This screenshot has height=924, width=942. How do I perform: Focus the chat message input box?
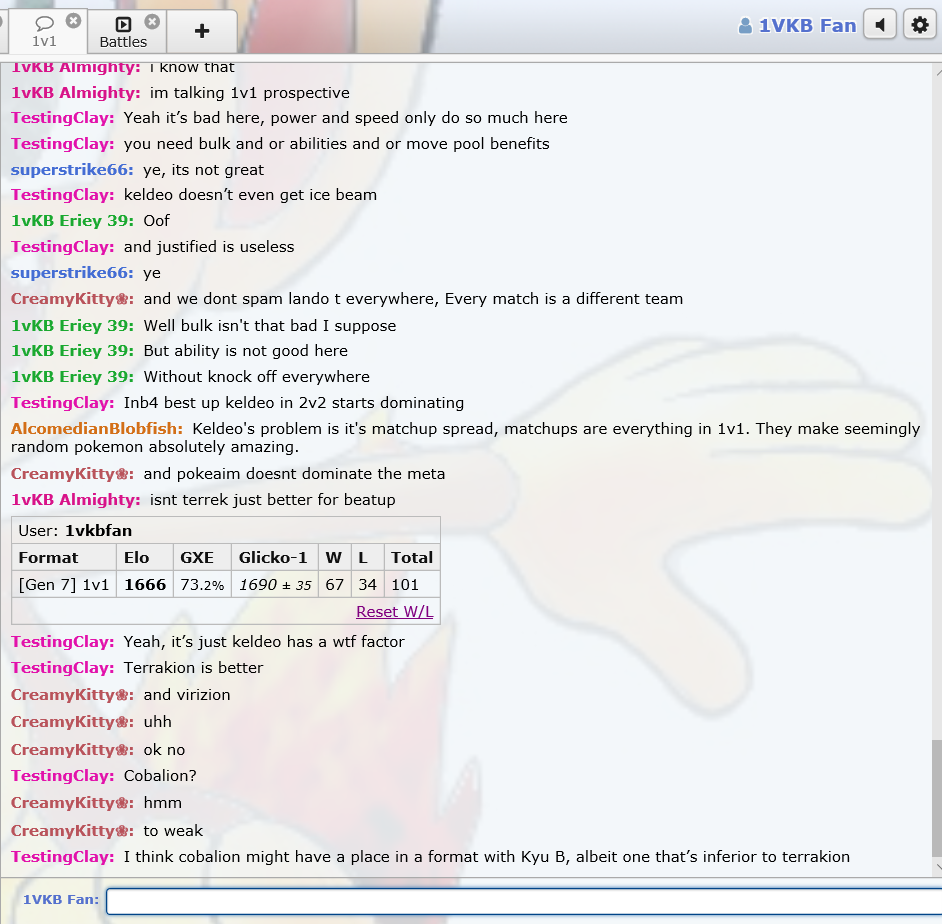tap(520, 900)
